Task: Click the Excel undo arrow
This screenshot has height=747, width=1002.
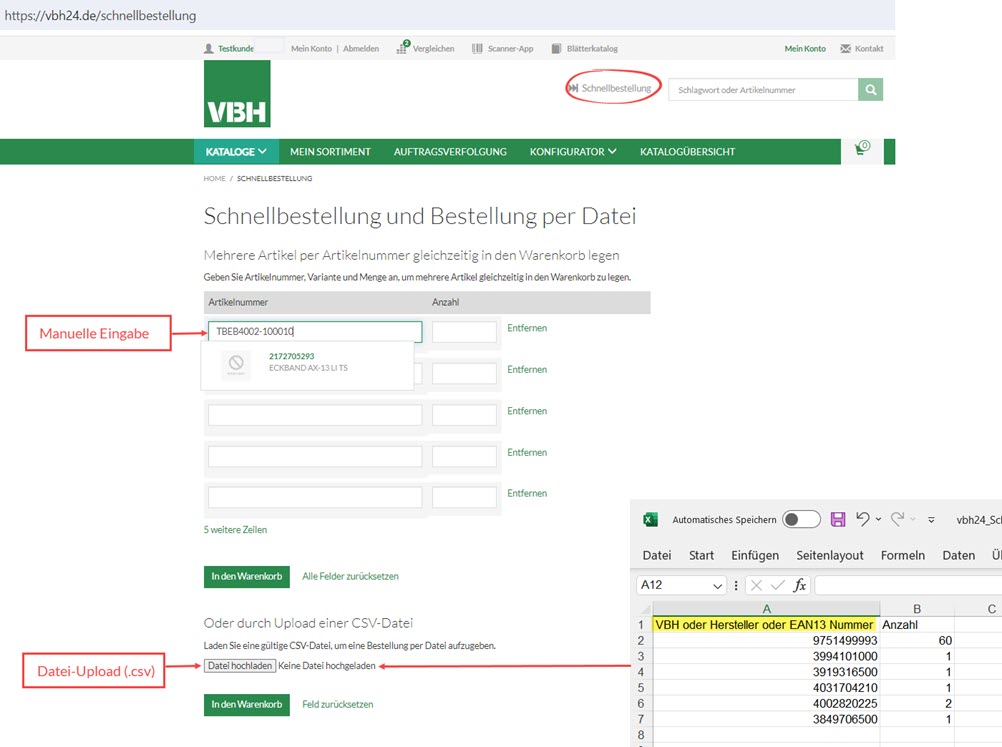Action: 863,519
